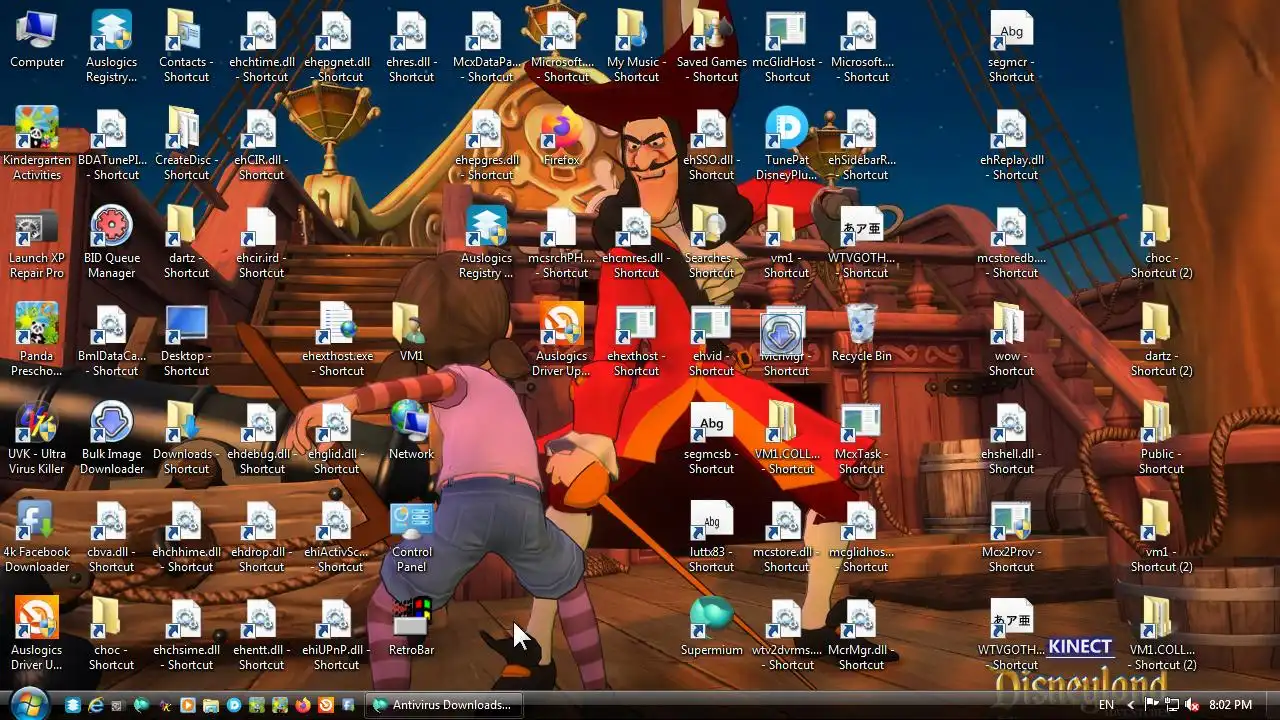Viewport: 1280px width, 720px height.
Task: Open the ehvid shortcut icon
Action: (x=711, y=341)
